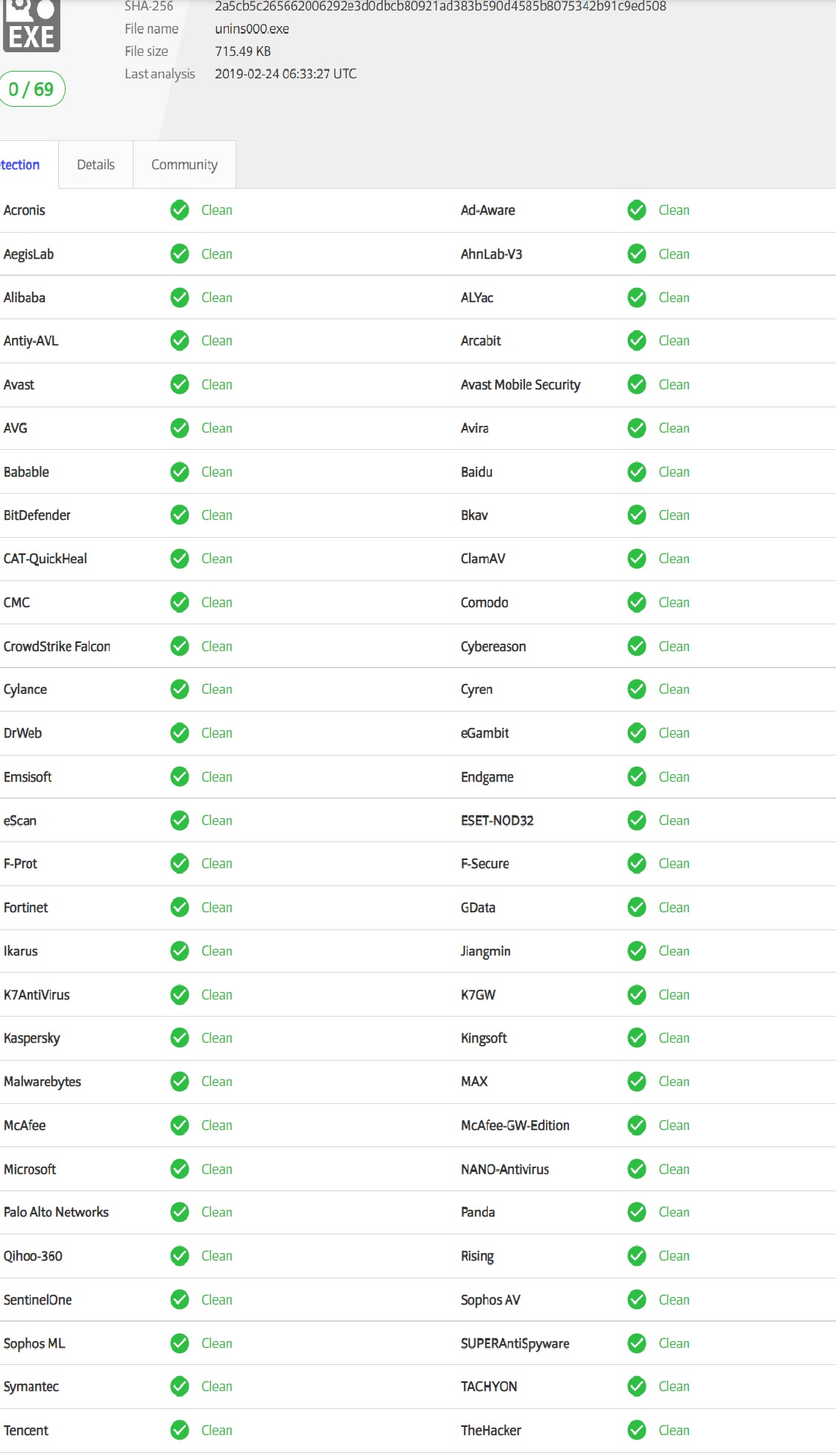Click the 0 / 69 detection score badge

(x=31, y=90)
